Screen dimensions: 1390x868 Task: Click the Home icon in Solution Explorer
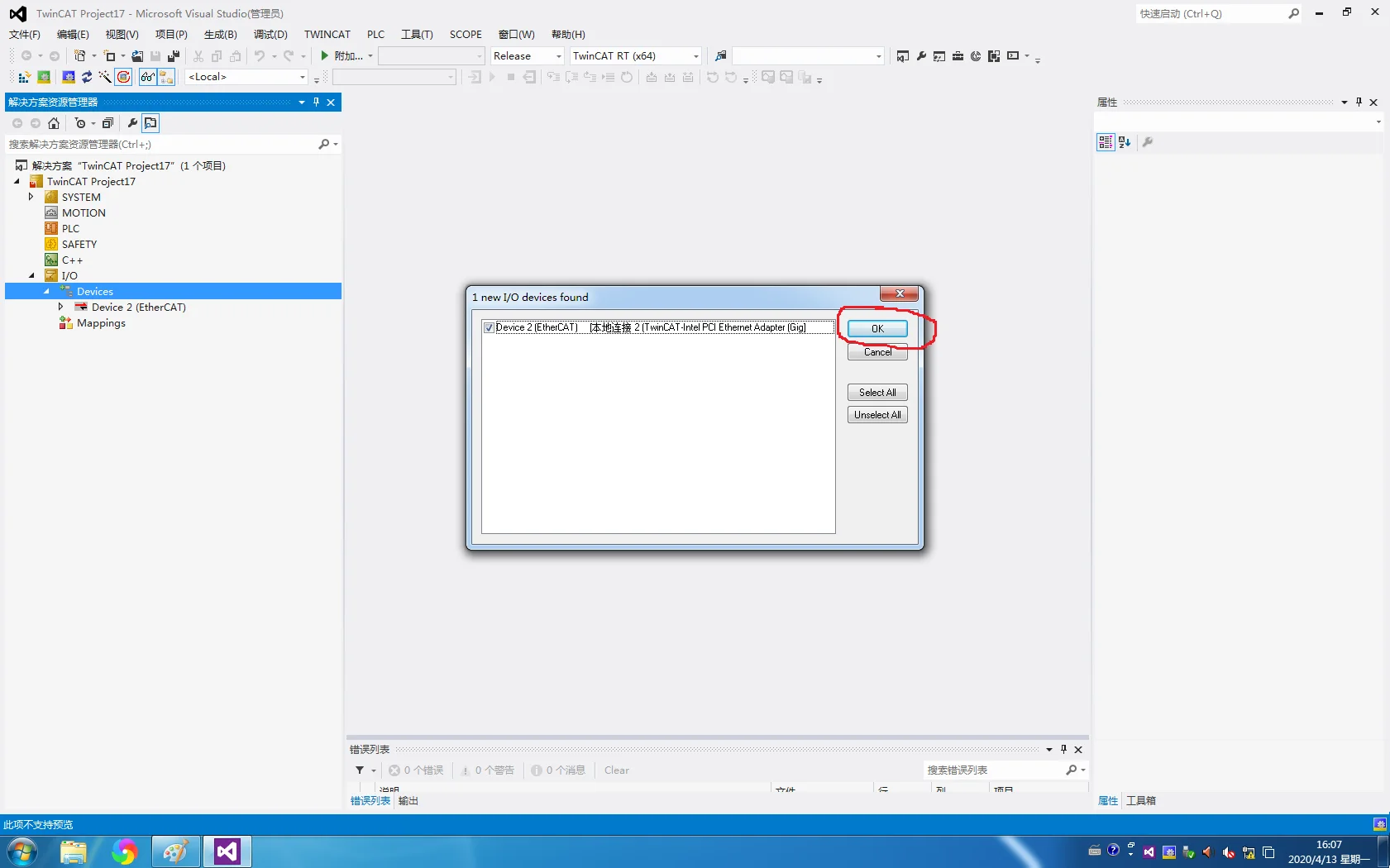(54, 123)
